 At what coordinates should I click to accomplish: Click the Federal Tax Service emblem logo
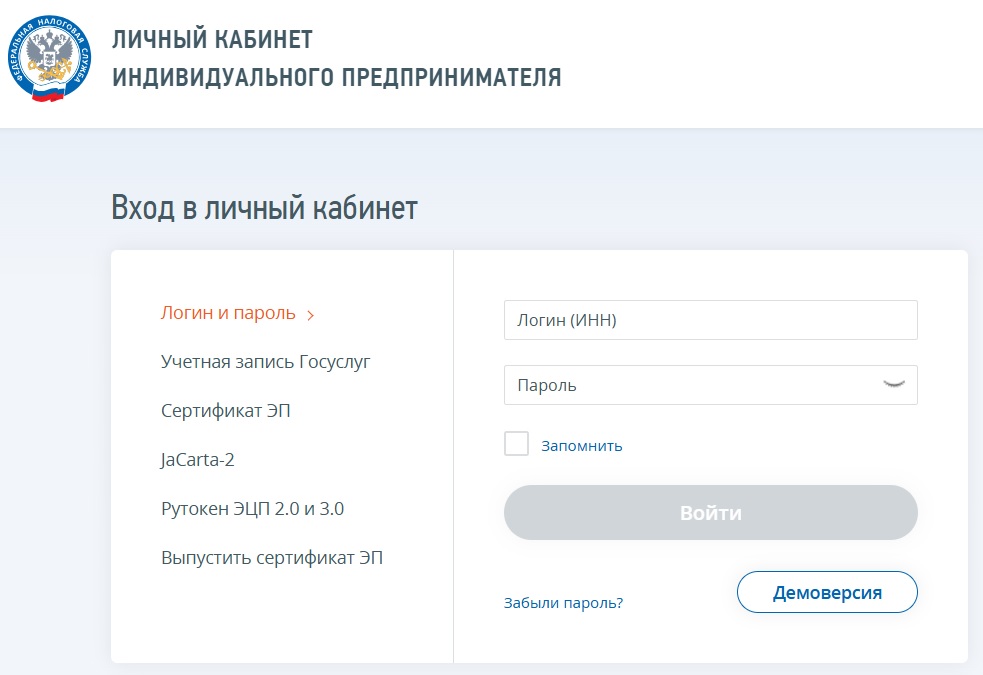(50, 59)
